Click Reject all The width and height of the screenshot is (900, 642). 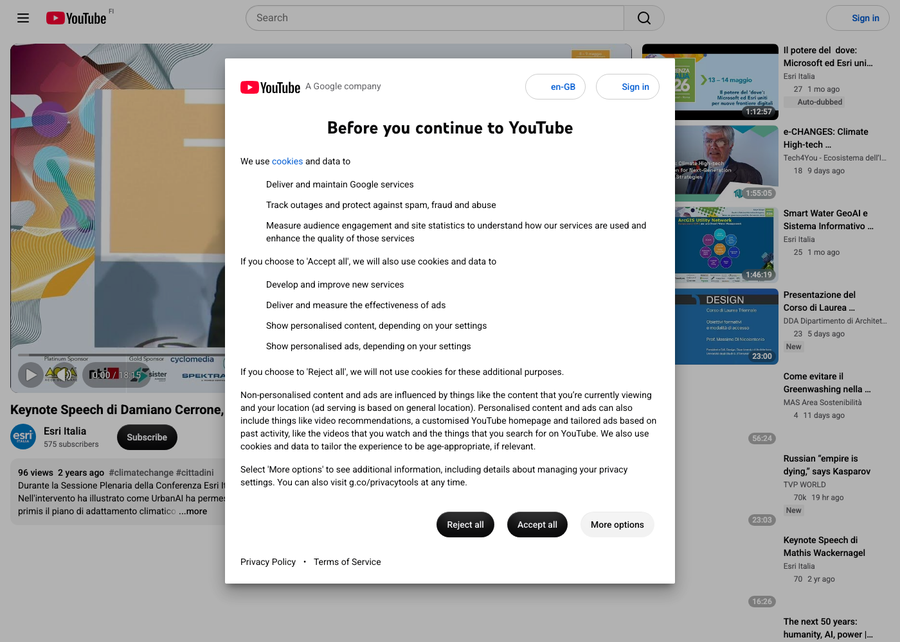[x=465, y=524]
